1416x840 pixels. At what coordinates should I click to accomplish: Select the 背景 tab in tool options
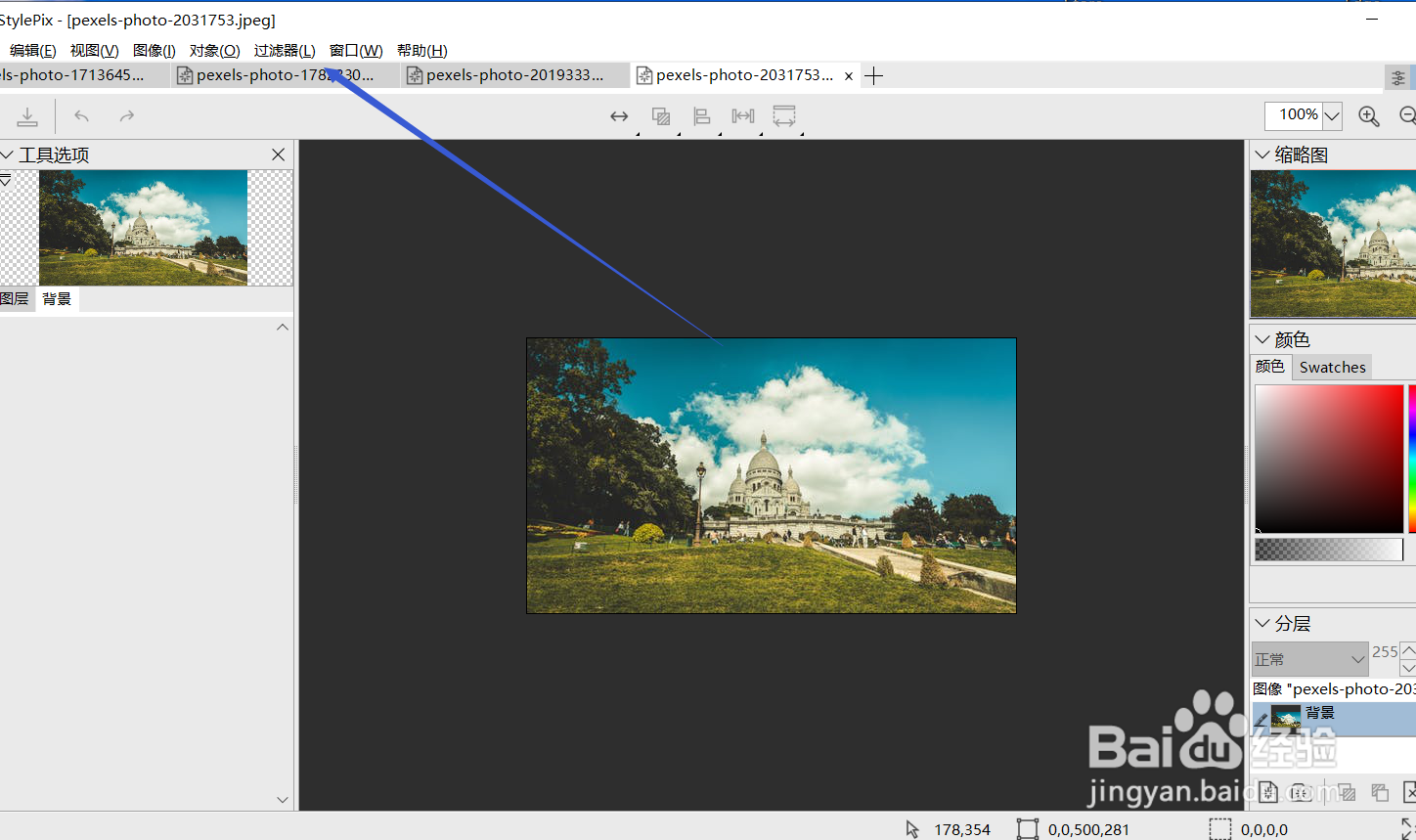[57, 299]
